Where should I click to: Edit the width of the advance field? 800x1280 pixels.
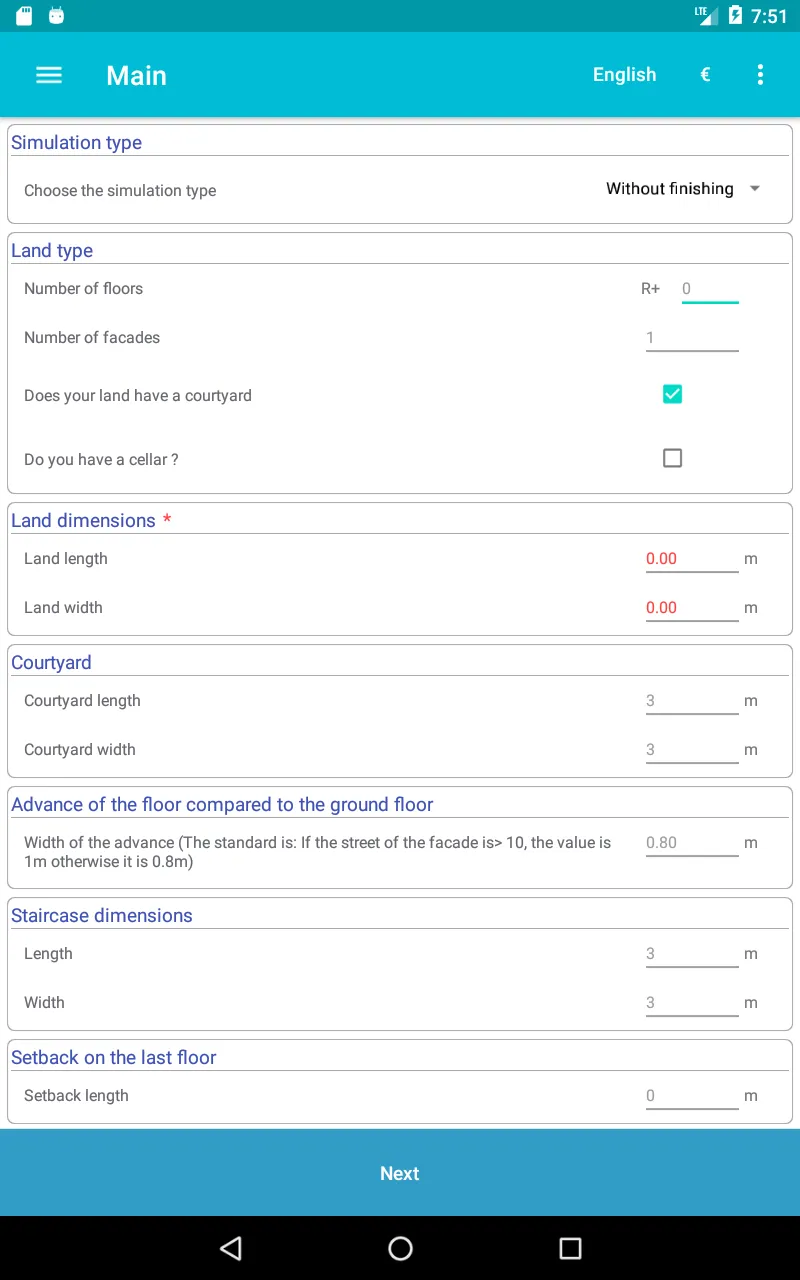[692, 843]
